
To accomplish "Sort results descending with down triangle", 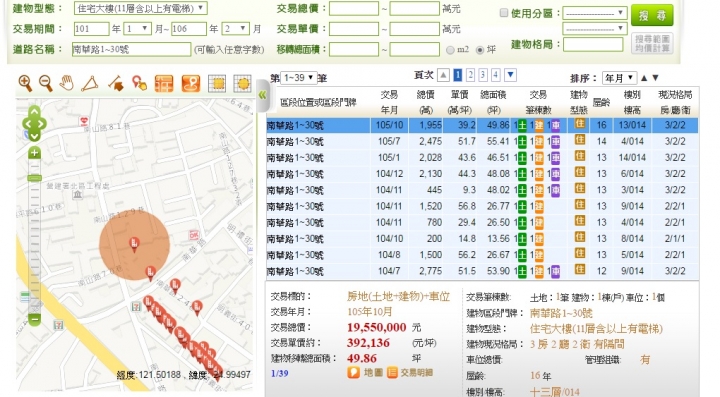I will [x=656, y=78].
